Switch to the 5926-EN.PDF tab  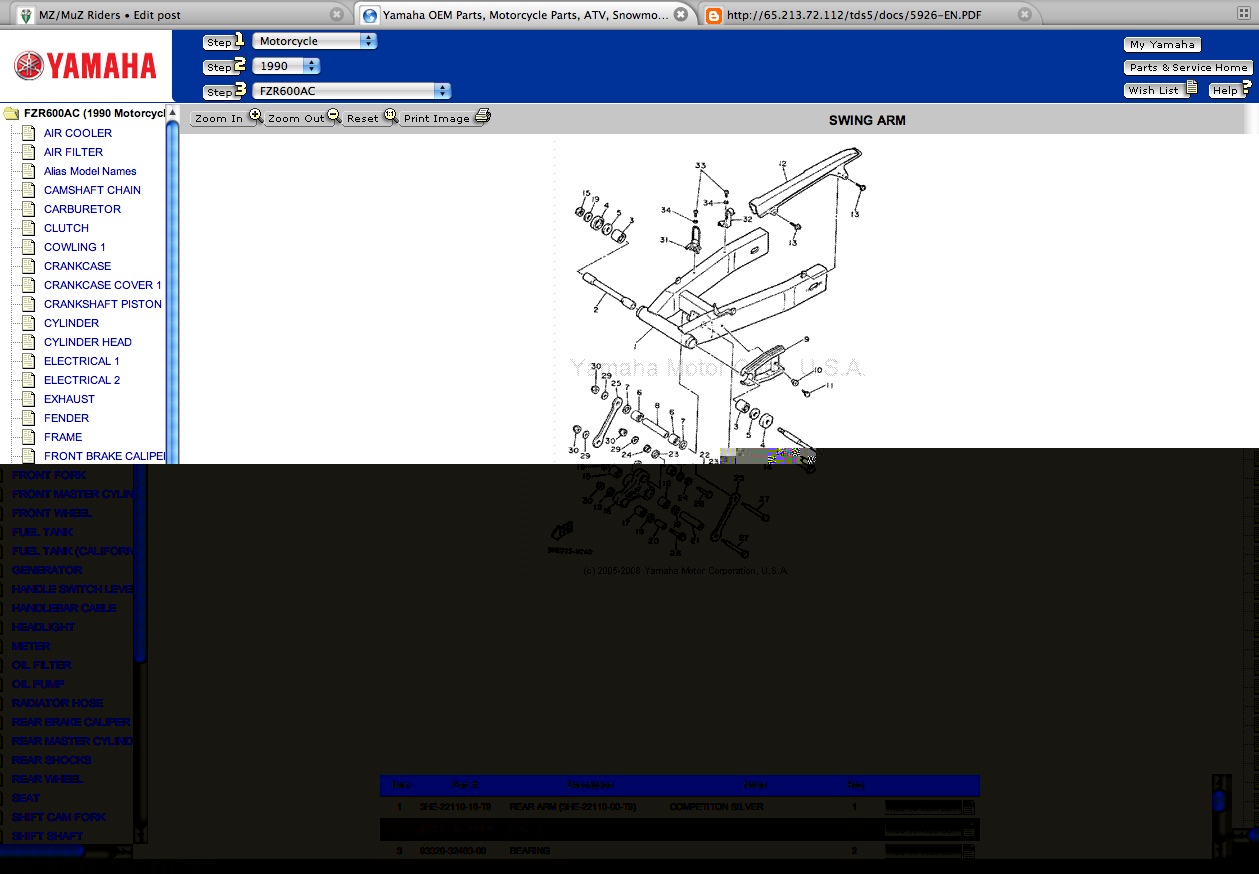point(868,15)
